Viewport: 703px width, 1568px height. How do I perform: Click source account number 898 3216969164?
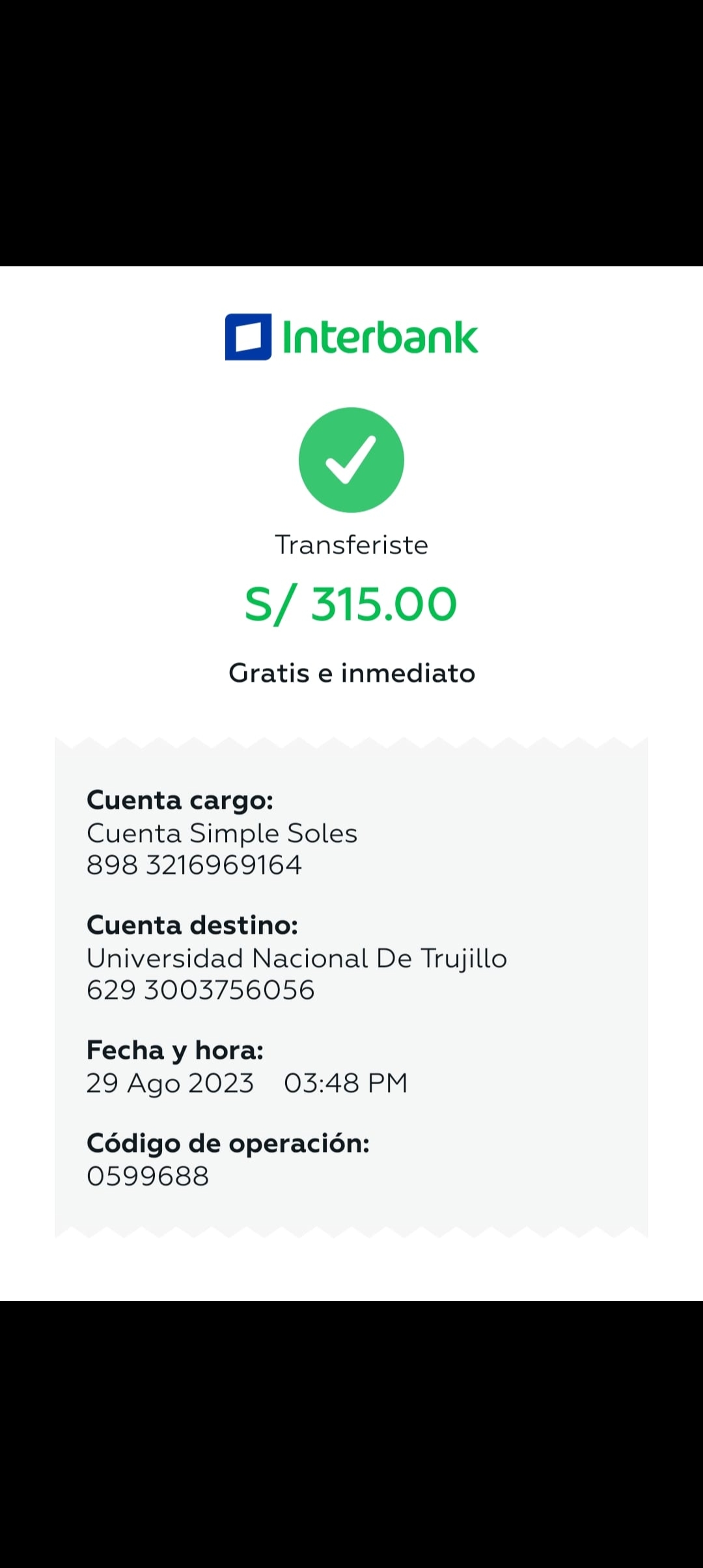pyautogui.click(x=194, y=865)
